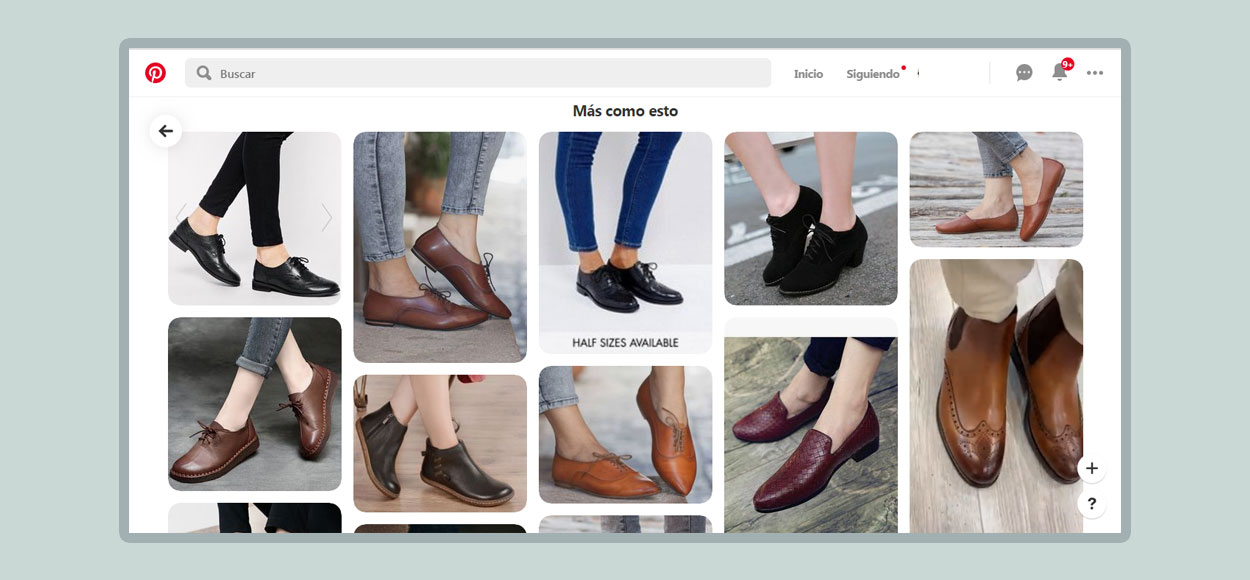1250x580 pixels.
Task: Show previous image on black oxford pin
Action: pyautogui.click(x=181, y=217)
